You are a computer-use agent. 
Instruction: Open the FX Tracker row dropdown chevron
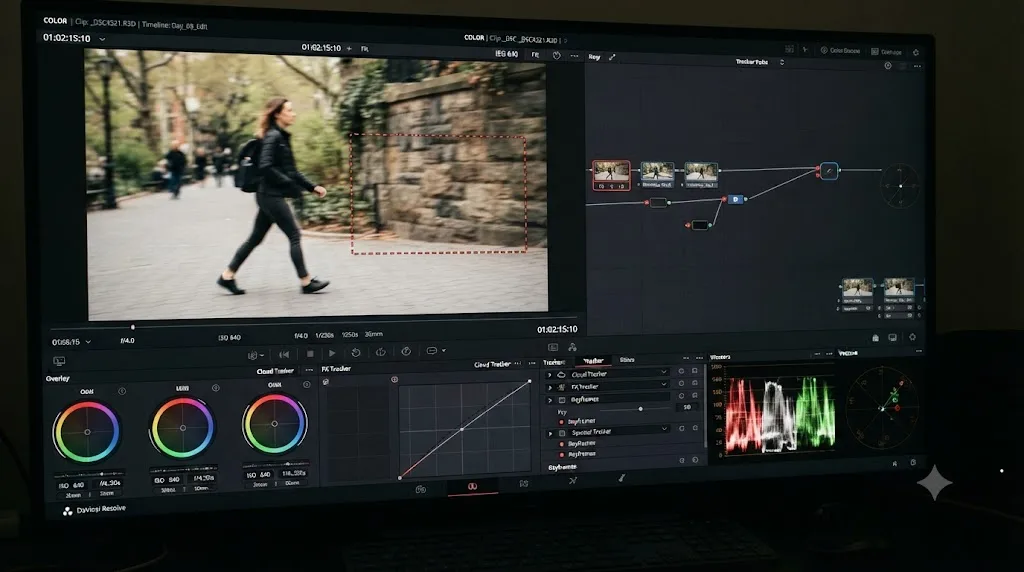coord(664,384)
